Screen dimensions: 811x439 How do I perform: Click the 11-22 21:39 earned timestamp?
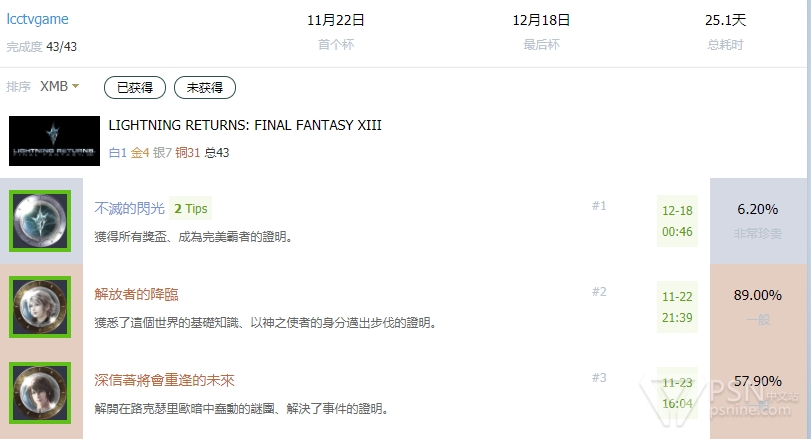[x=677, y=307]
